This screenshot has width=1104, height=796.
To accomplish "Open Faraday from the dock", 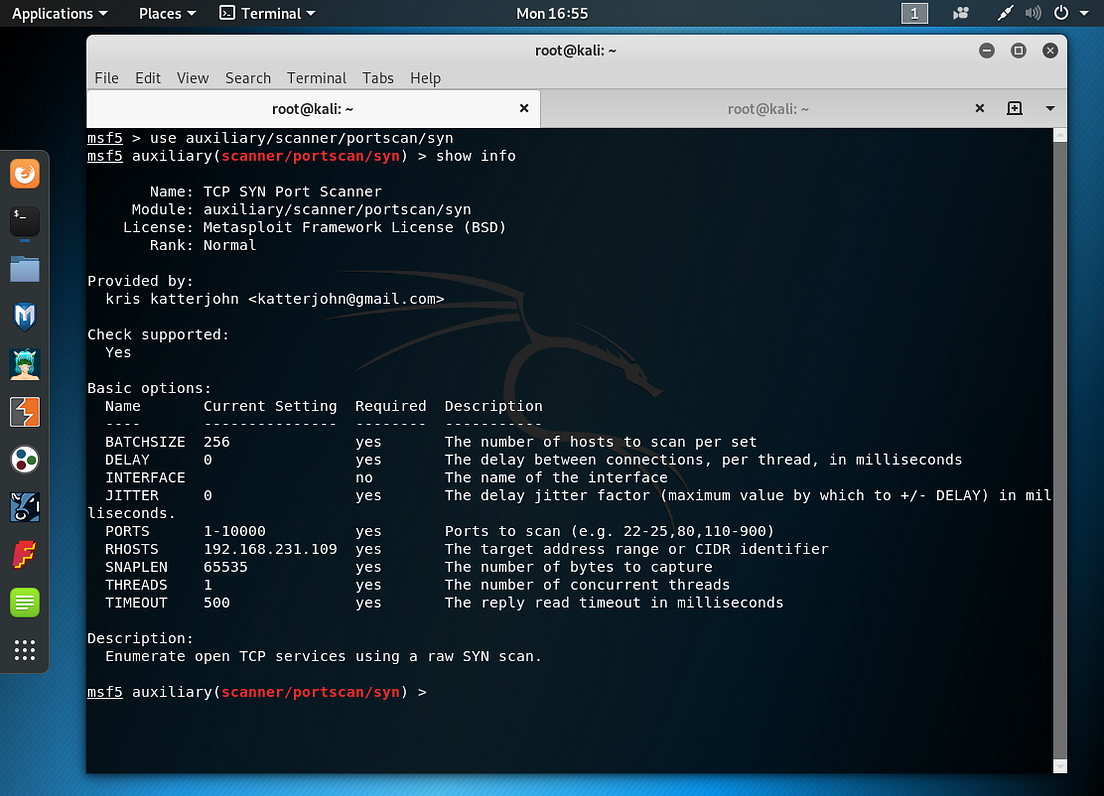I will point(24,555).
